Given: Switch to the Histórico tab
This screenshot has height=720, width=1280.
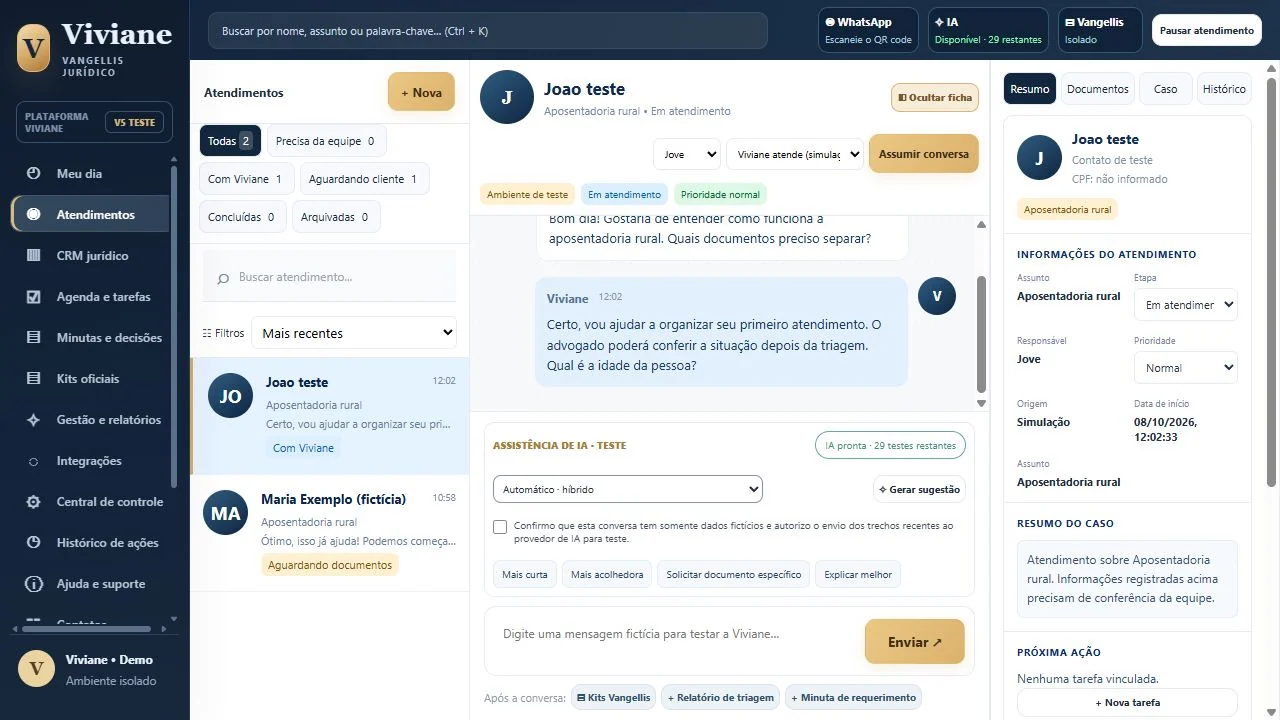Looking at the screenshot, I should [x=1224, y=89].
